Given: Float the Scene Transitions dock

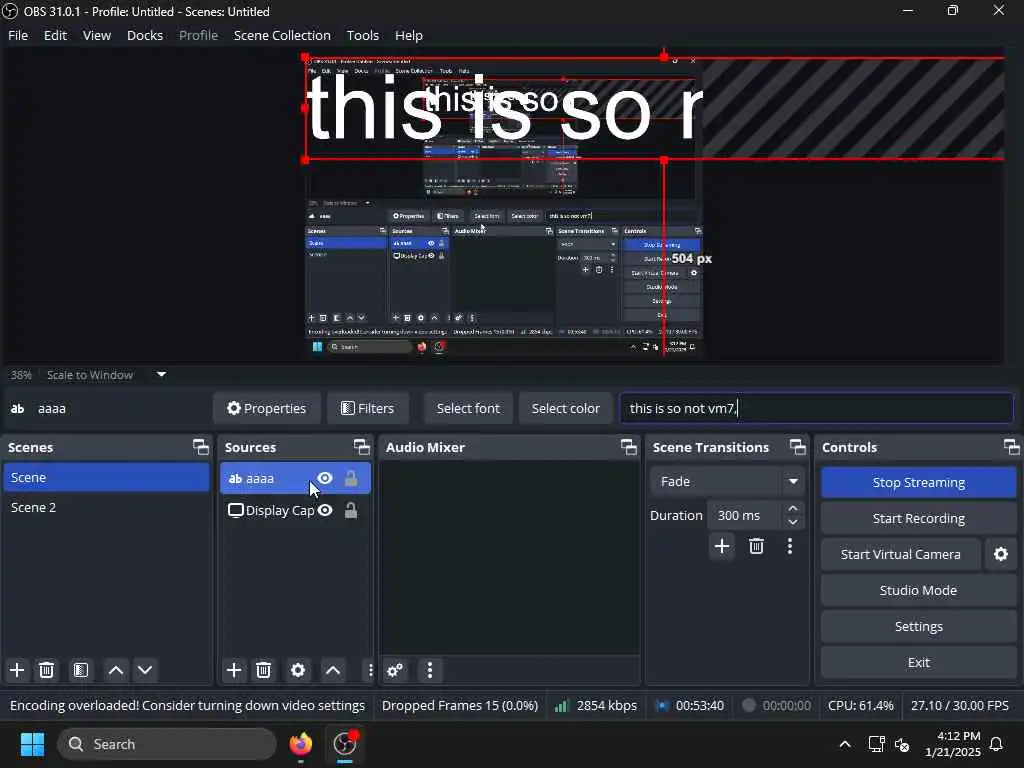Looking at the screenshot, I should 797,447.
